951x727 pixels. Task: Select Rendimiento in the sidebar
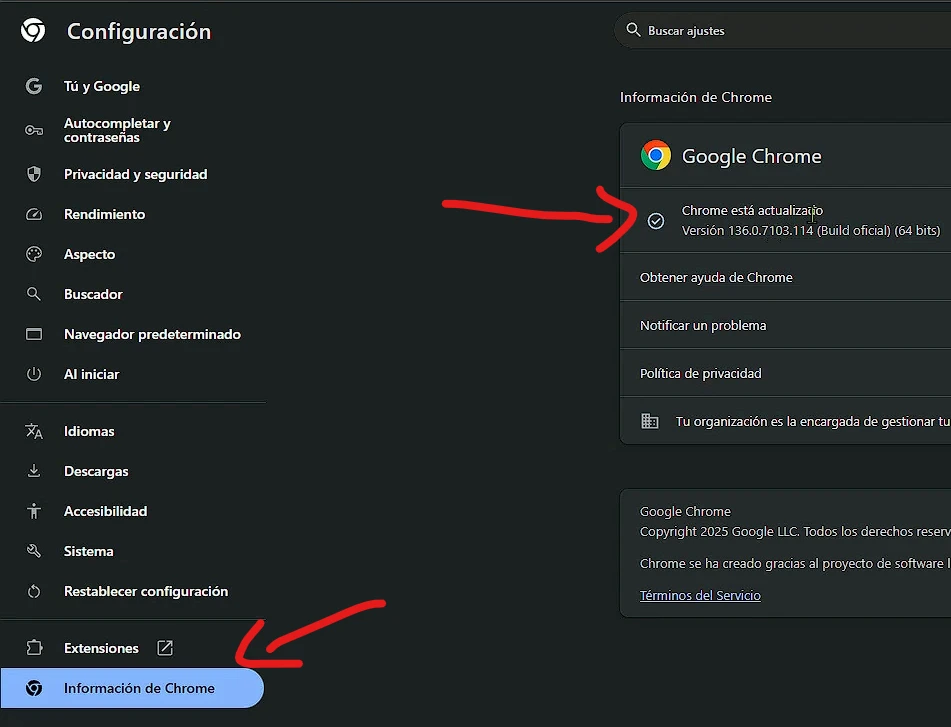pyautogui.click(x=104, y=214)
